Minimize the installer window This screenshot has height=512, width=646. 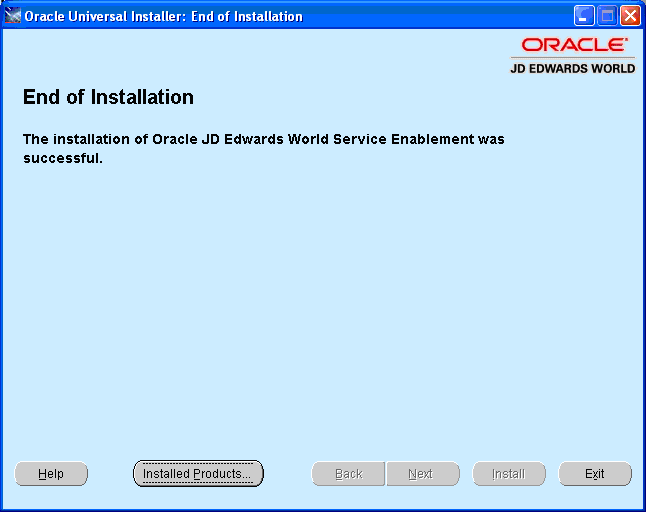(x=584, y=16)
